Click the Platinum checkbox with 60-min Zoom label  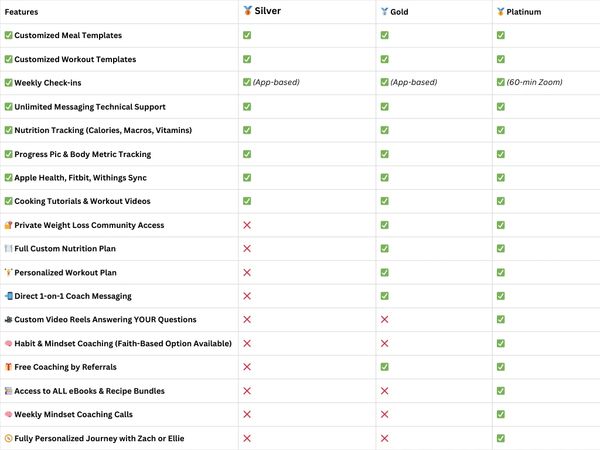pyautogui.click(x=501, y=82)
